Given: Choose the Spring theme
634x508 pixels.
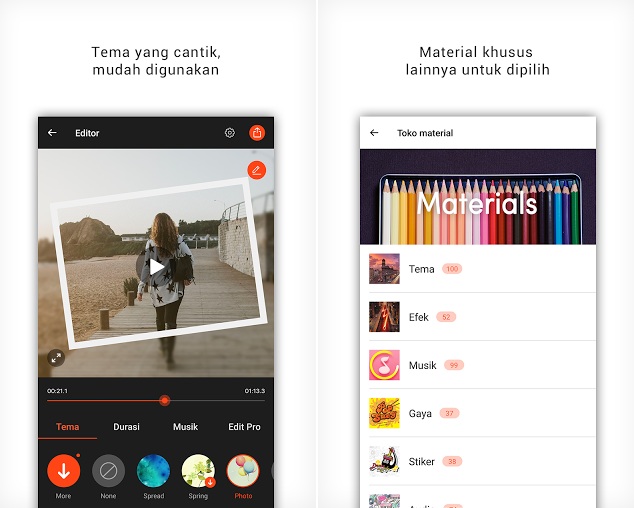Looking at the screenshot, I should (198, 471).
